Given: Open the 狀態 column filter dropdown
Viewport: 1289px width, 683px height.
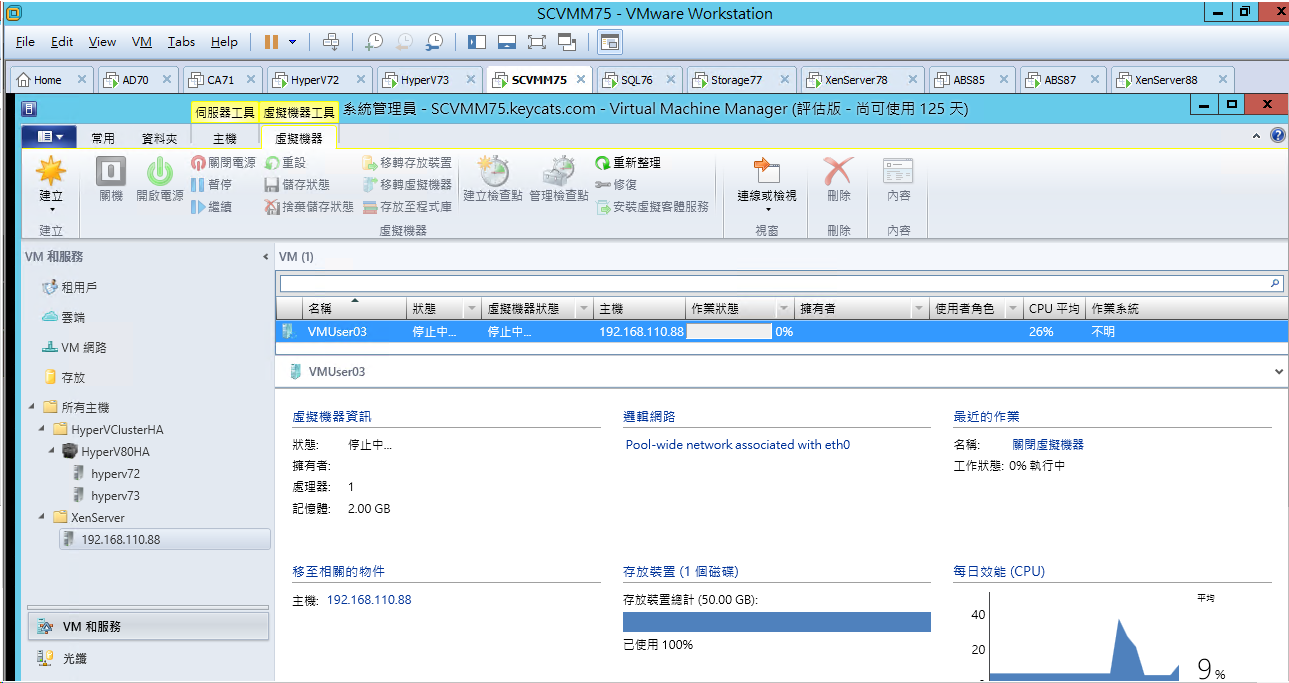Looking at the screenshot, I should click(471, 309).
